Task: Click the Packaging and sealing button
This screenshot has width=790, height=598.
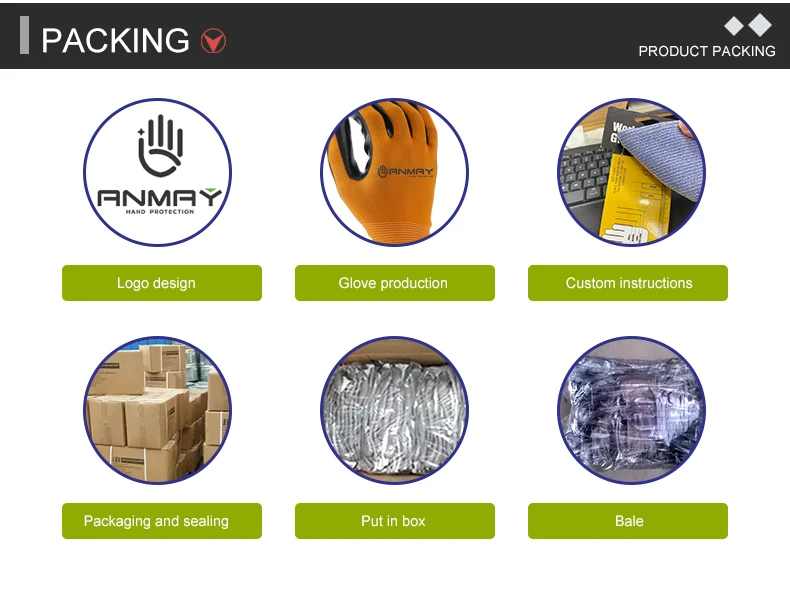Action: [x=162, y=521]
